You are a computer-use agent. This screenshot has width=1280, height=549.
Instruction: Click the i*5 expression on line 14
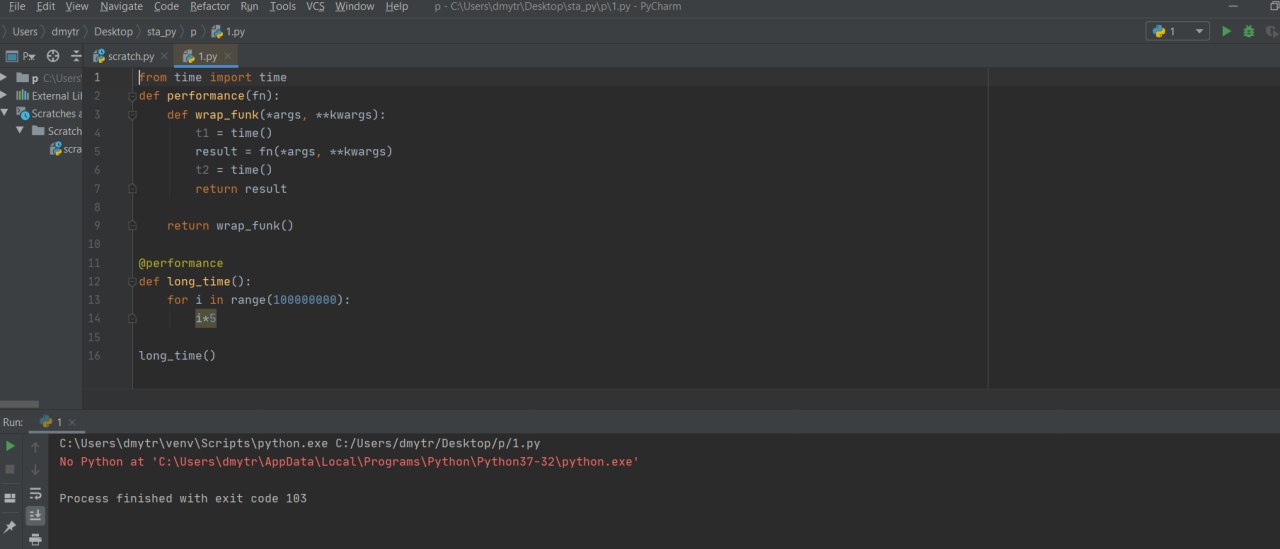click(x=206, y=319)
